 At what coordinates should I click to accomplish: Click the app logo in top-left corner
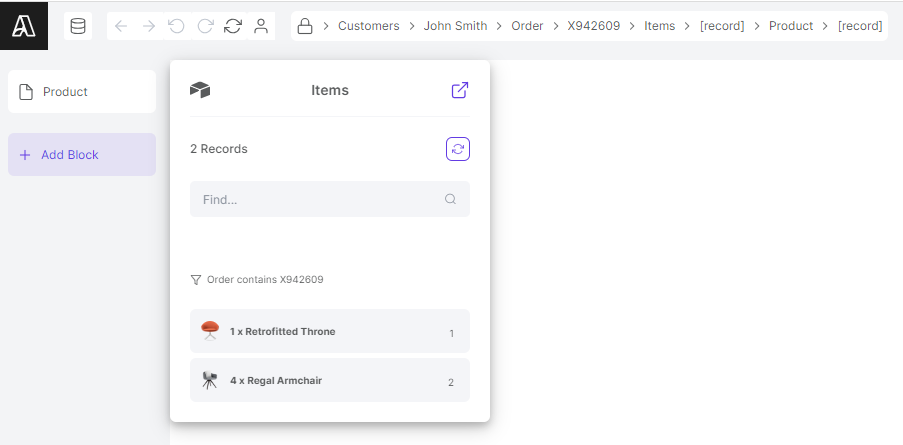23,25
